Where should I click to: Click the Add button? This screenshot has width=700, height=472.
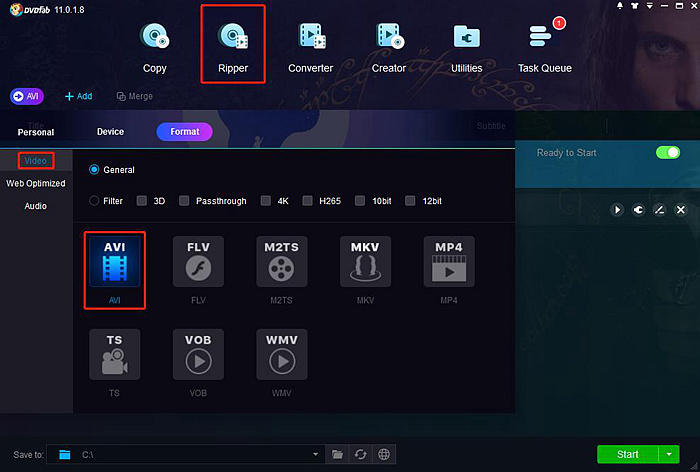[x=79, y=96]
